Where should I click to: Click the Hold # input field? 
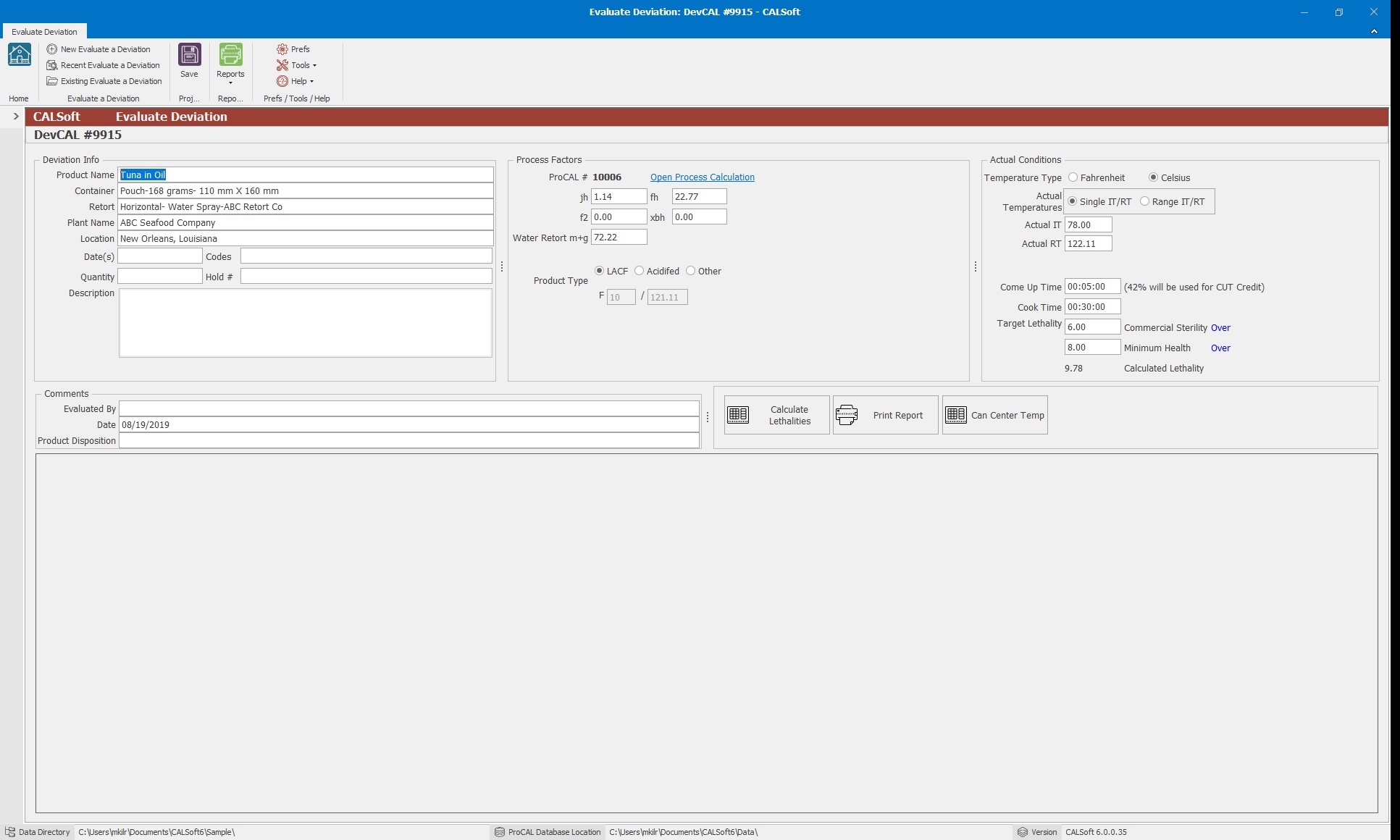366,276
